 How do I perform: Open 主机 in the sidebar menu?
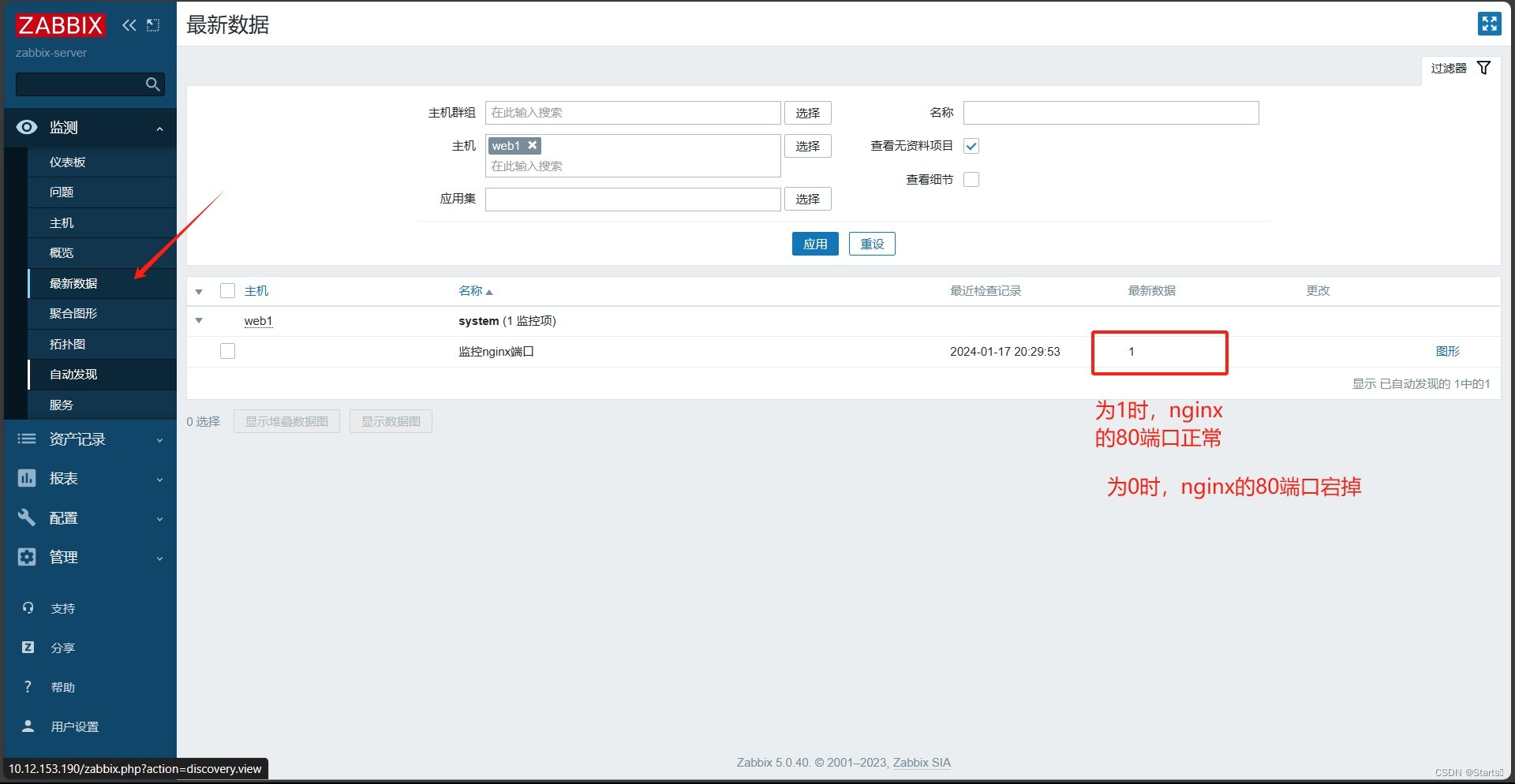(102, 222)
